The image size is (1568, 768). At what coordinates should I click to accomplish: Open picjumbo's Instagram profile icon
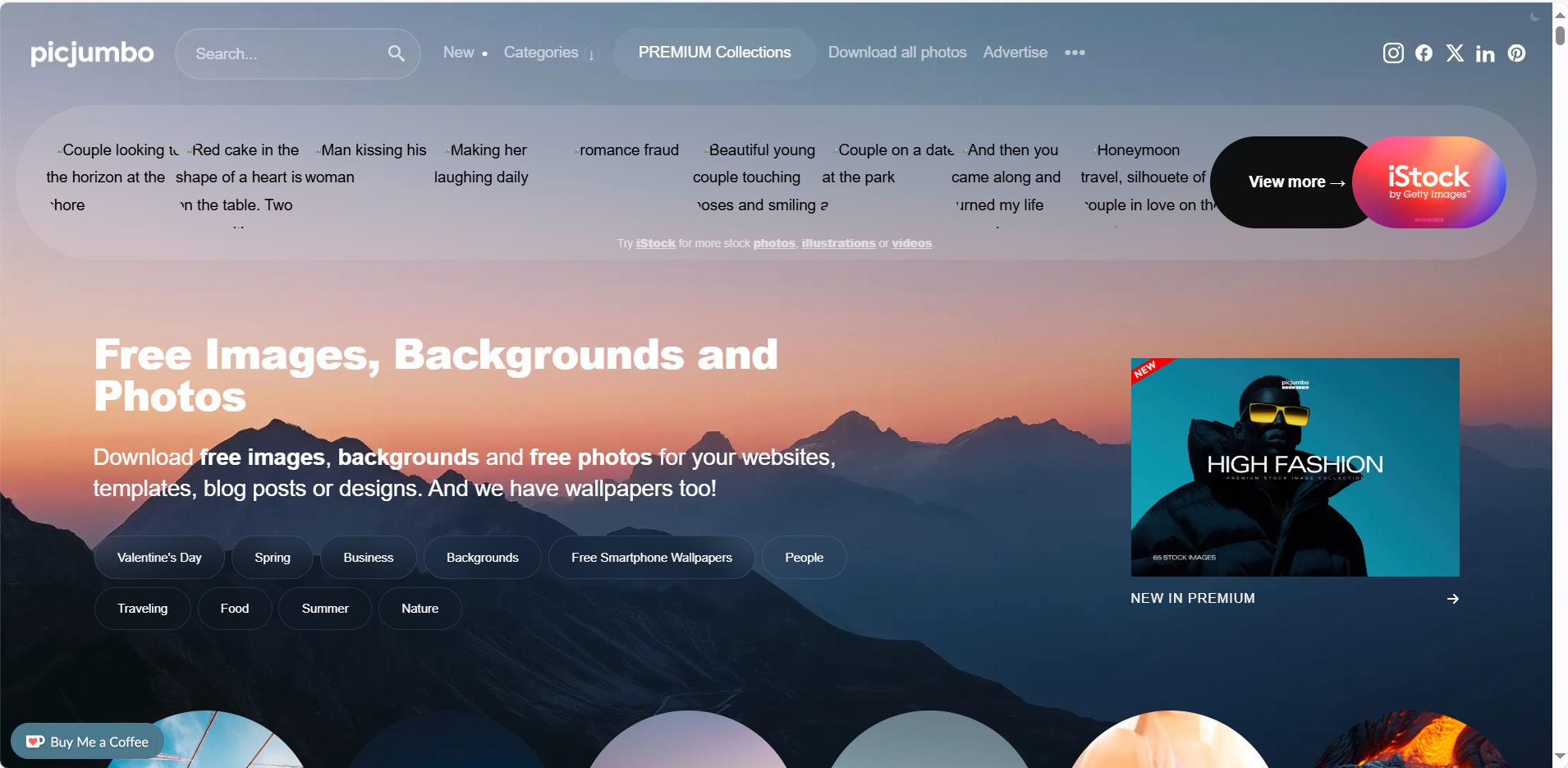click(1393, 53)
